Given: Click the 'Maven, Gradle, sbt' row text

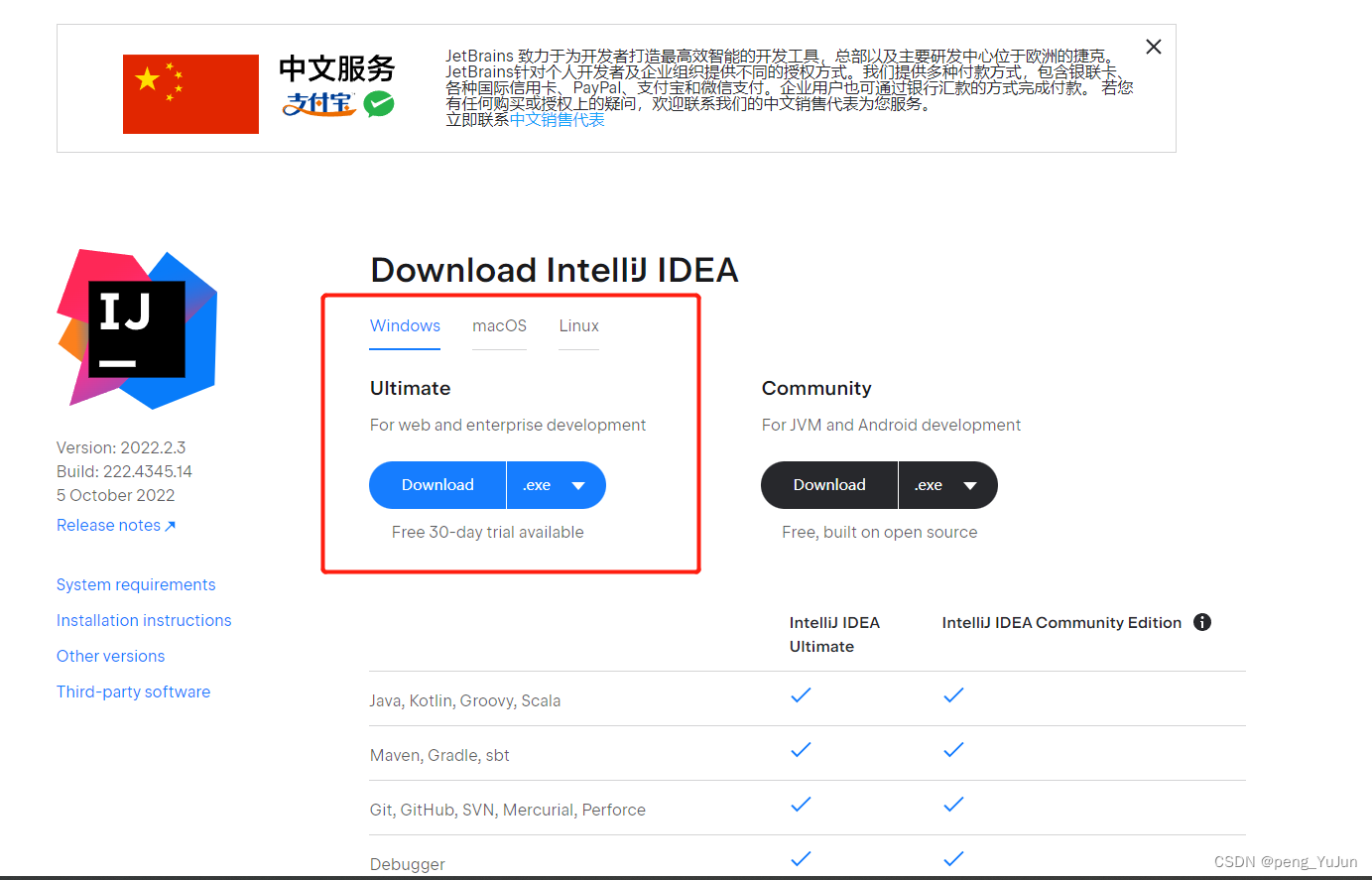Looking at the screenshot, I should coord(439,755).
